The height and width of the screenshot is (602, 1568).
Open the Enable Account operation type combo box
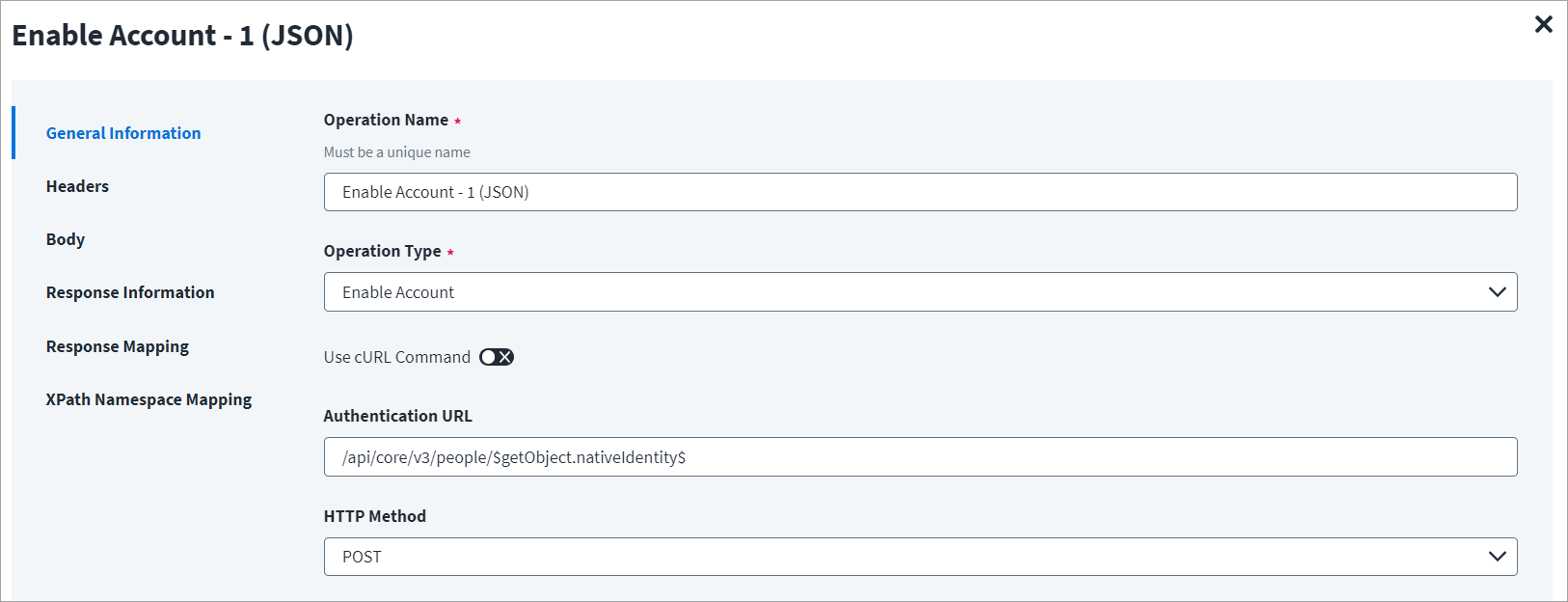[920, 292]
